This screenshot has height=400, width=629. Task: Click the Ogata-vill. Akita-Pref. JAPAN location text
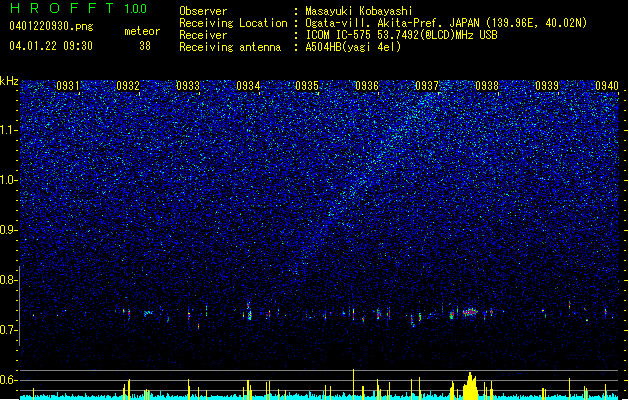point(446,23)
